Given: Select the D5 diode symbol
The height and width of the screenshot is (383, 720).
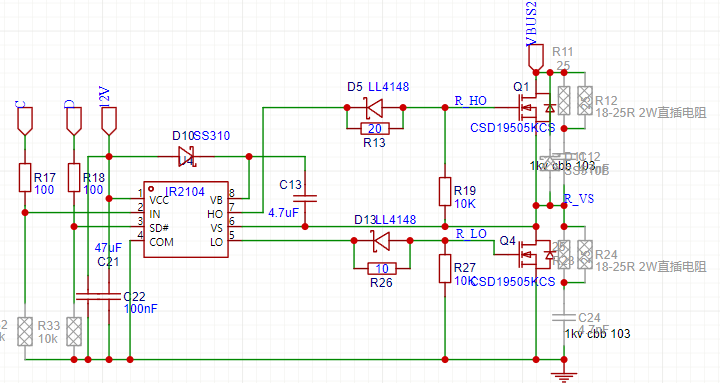Looking at the screenshot, I should (x=375, y=107).
